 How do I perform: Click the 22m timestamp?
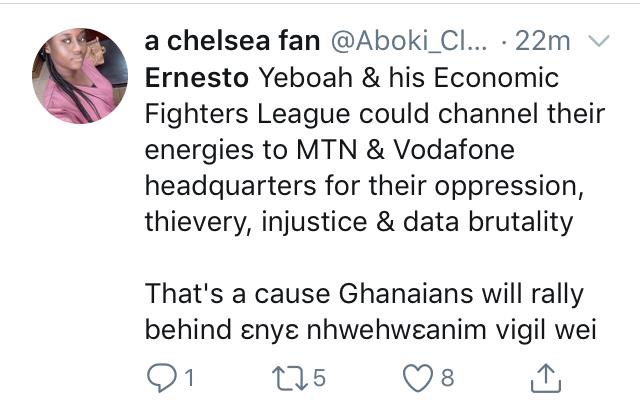pyautogui.click(x=548, y=42)
